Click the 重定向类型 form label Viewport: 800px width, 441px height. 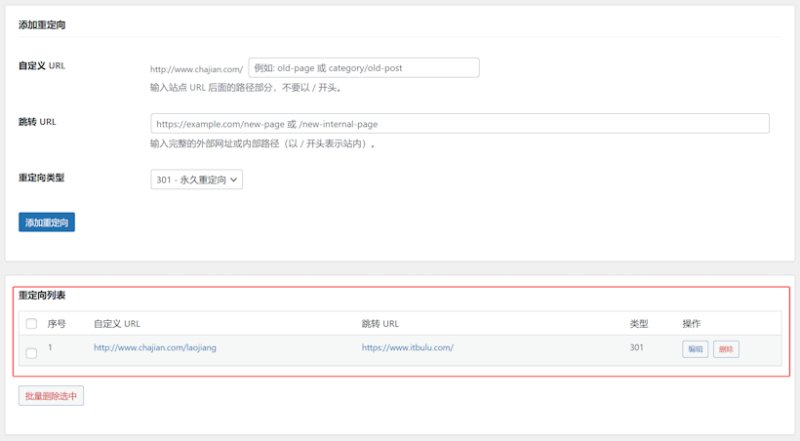click(x=41, y=178)
